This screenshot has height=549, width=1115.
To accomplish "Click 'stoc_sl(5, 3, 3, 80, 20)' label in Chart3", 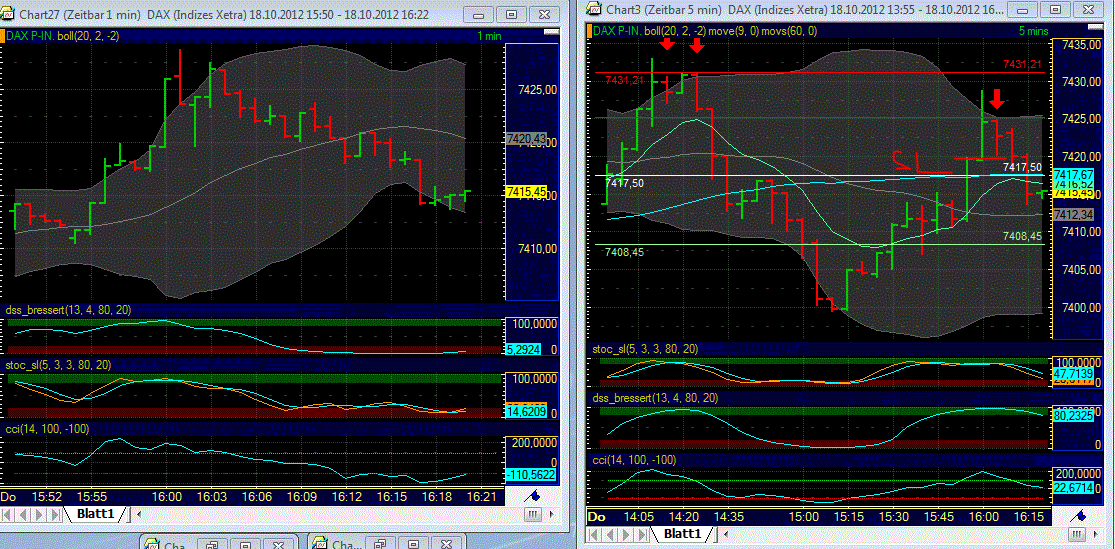I will click(x=645, y=348).
